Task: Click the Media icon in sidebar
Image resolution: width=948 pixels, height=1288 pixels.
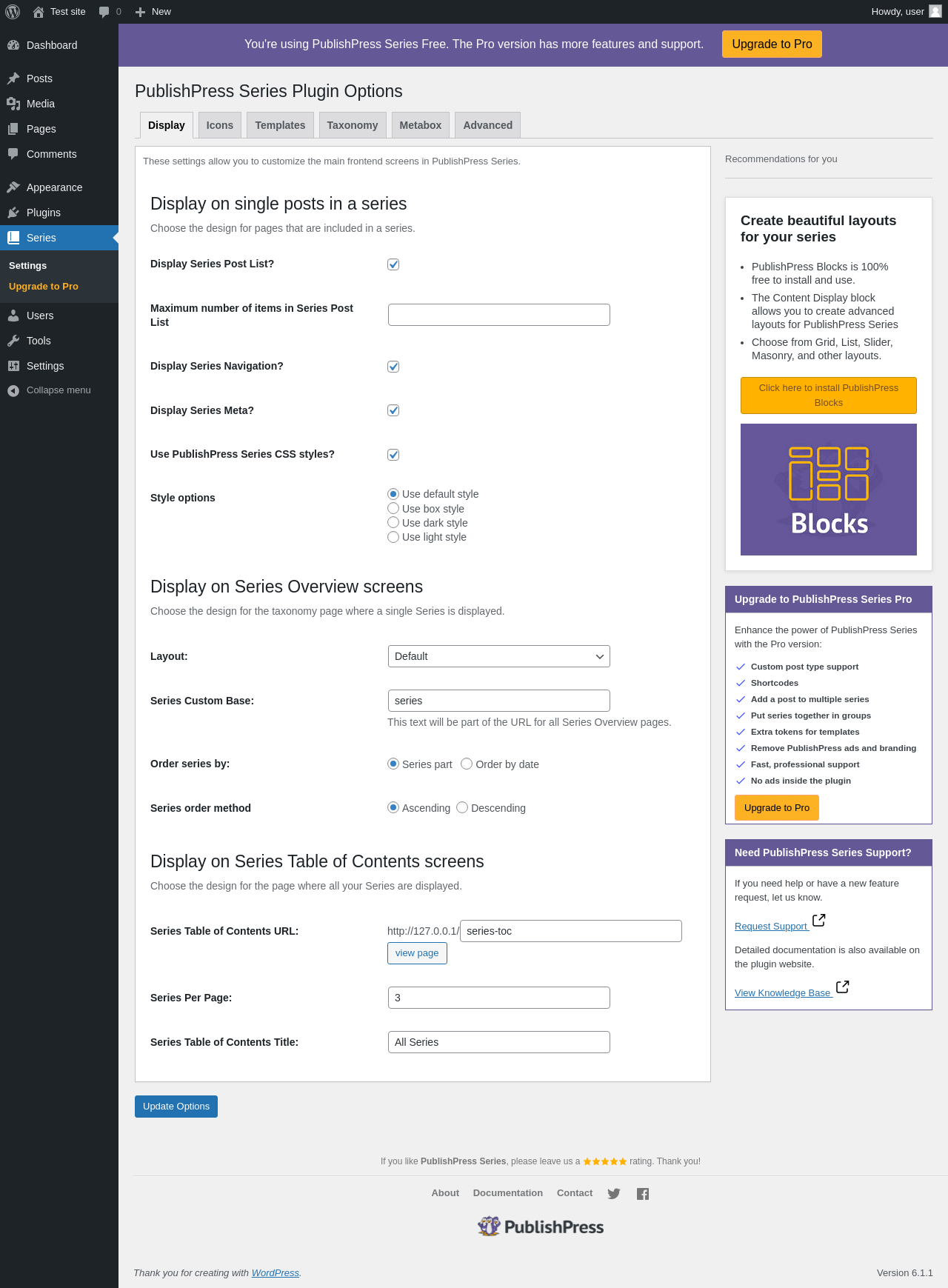Action: click(13, 104)
